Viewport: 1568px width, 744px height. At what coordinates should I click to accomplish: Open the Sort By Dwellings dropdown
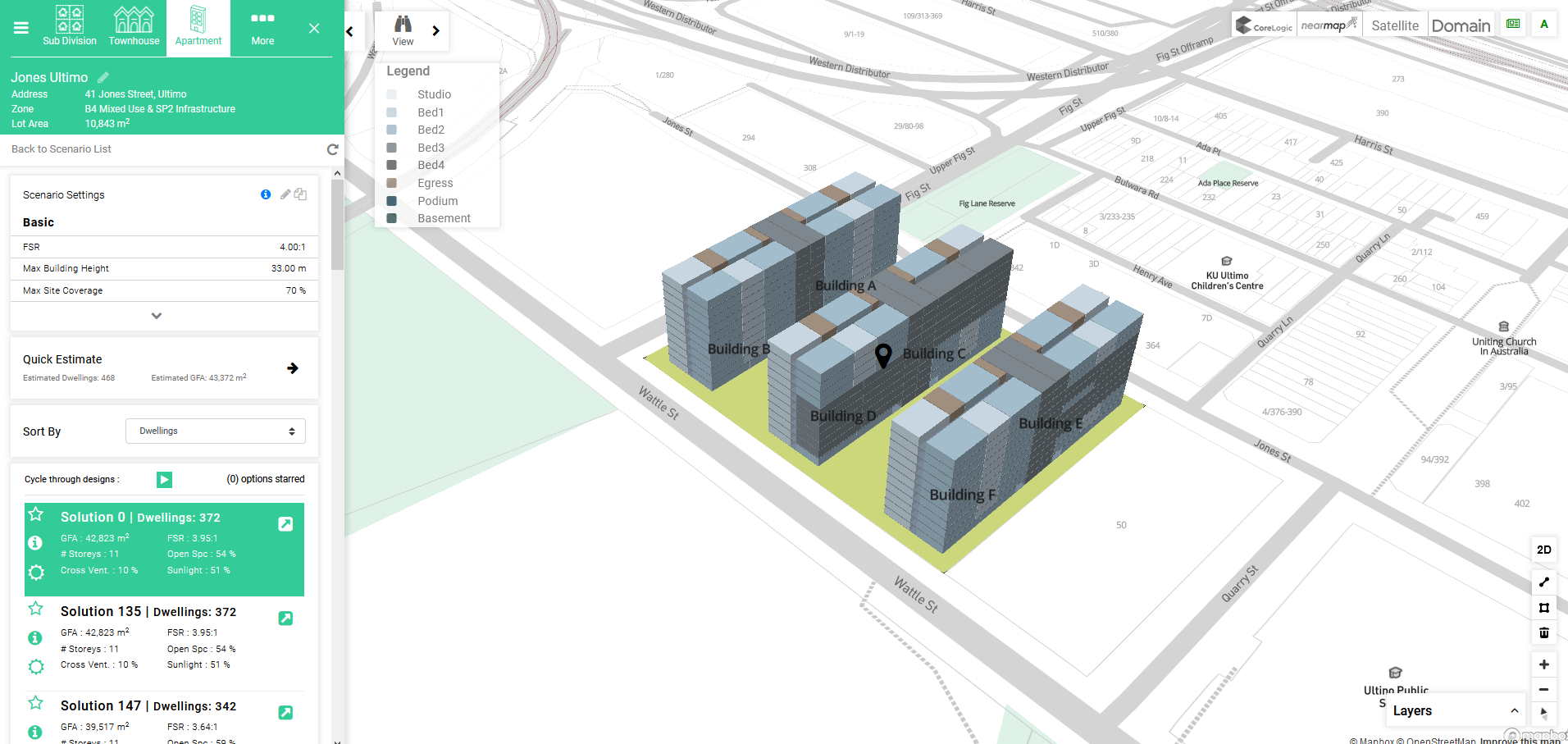coord(216,431)
